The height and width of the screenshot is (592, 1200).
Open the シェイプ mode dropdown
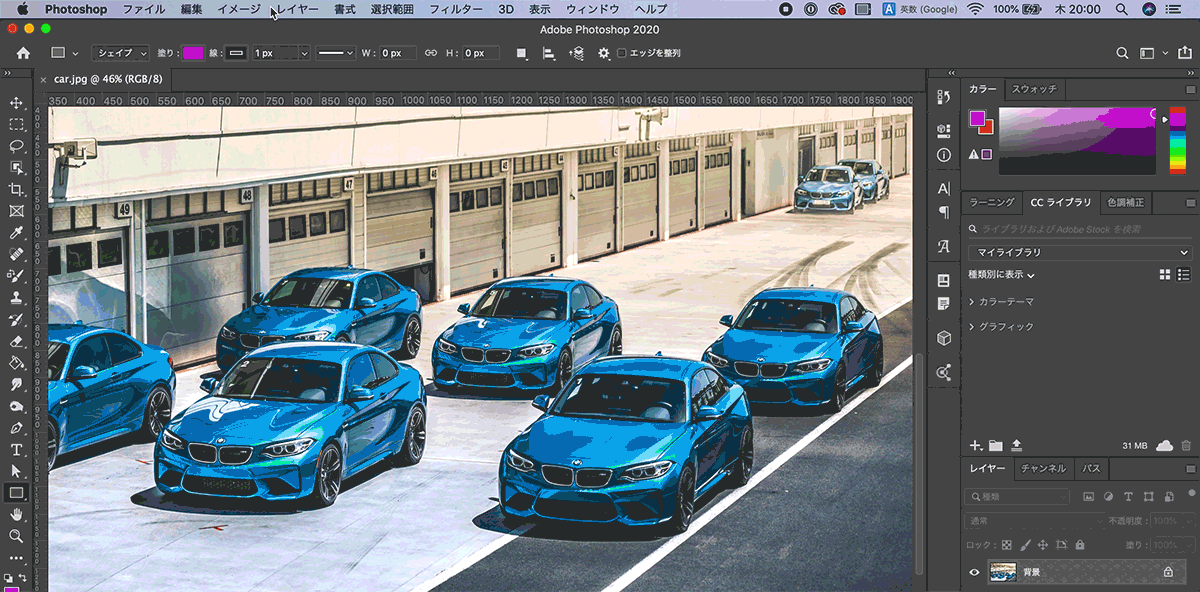coord(120,53)
